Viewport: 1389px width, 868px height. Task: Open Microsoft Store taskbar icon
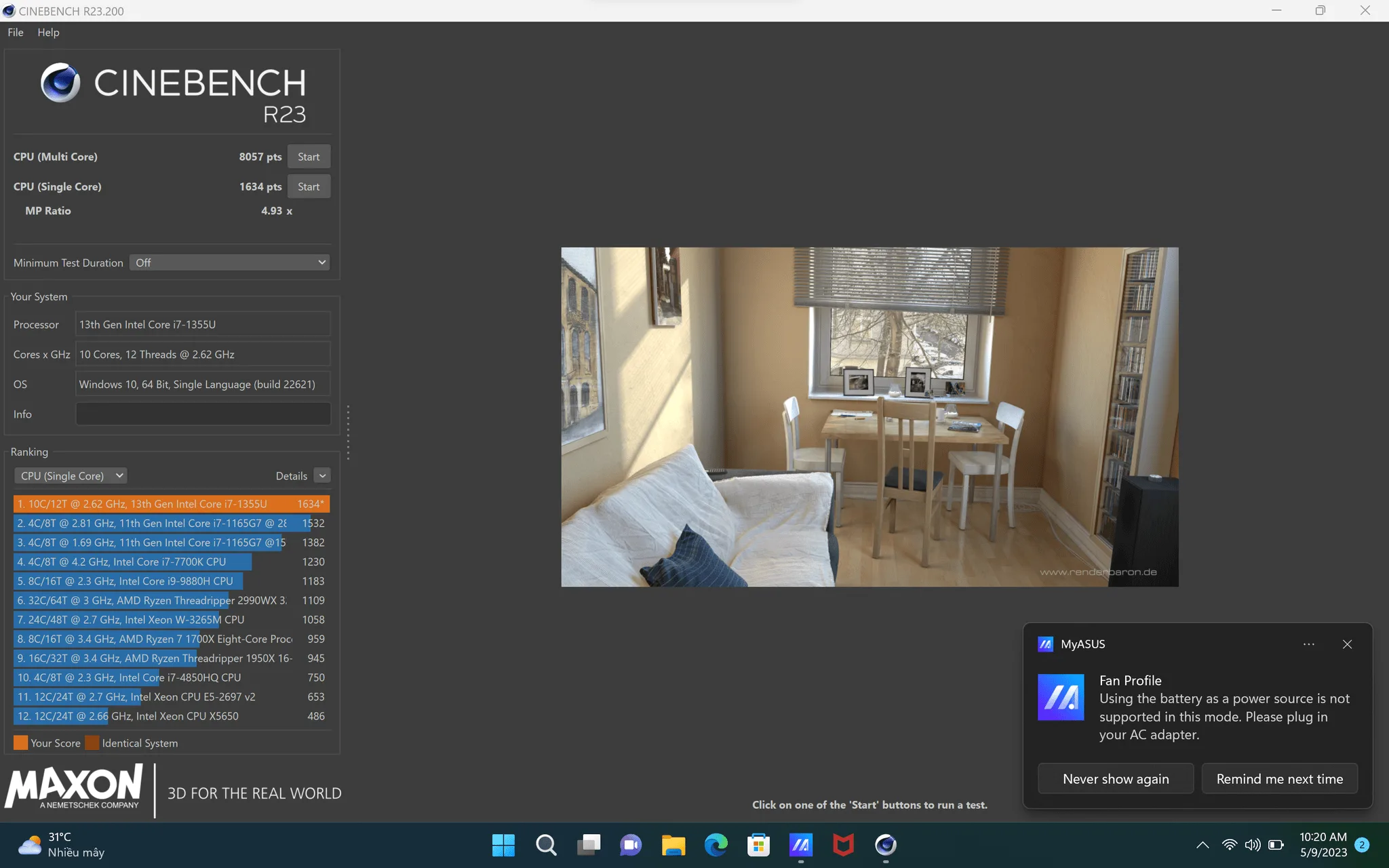click(x=758, y=845)
